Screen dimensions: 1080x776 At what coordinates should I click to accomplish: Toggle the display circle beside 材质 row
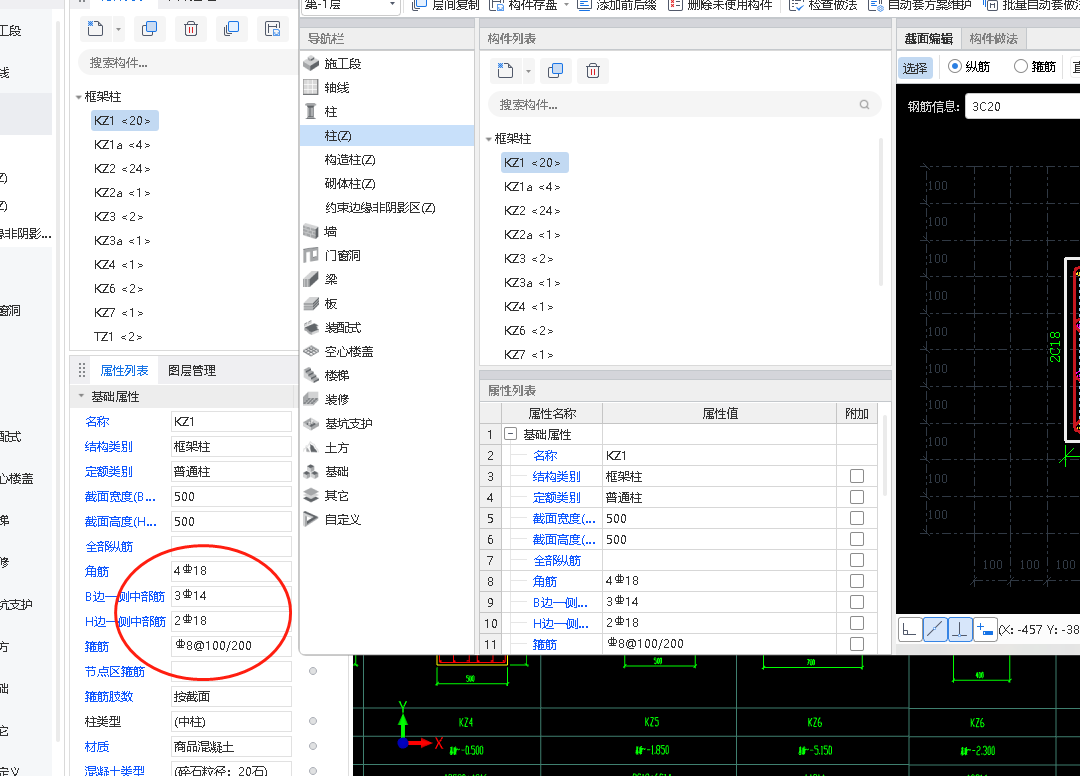click(313, 746)
